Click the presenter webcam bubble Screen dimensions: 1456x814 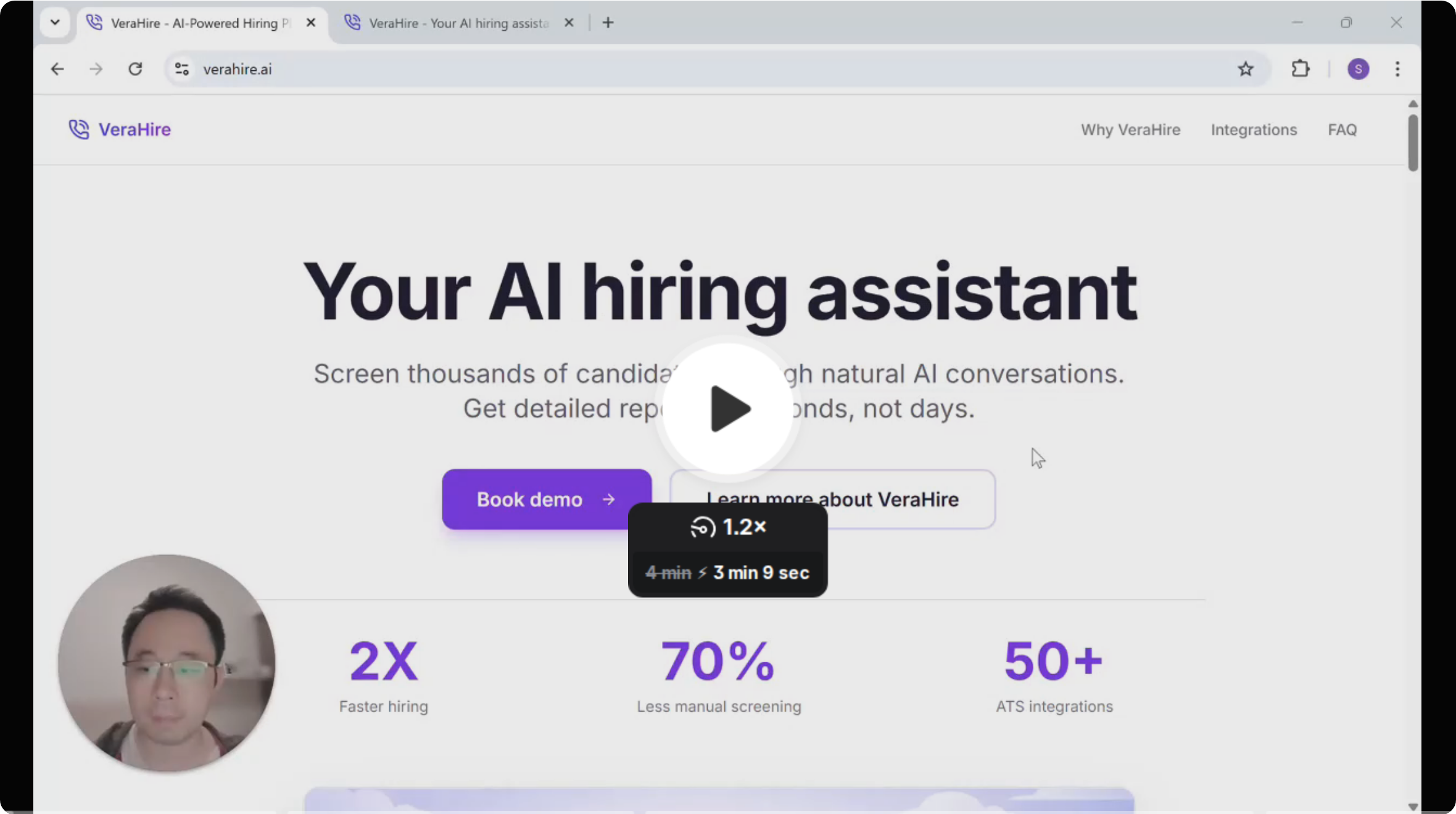point(167,664)
